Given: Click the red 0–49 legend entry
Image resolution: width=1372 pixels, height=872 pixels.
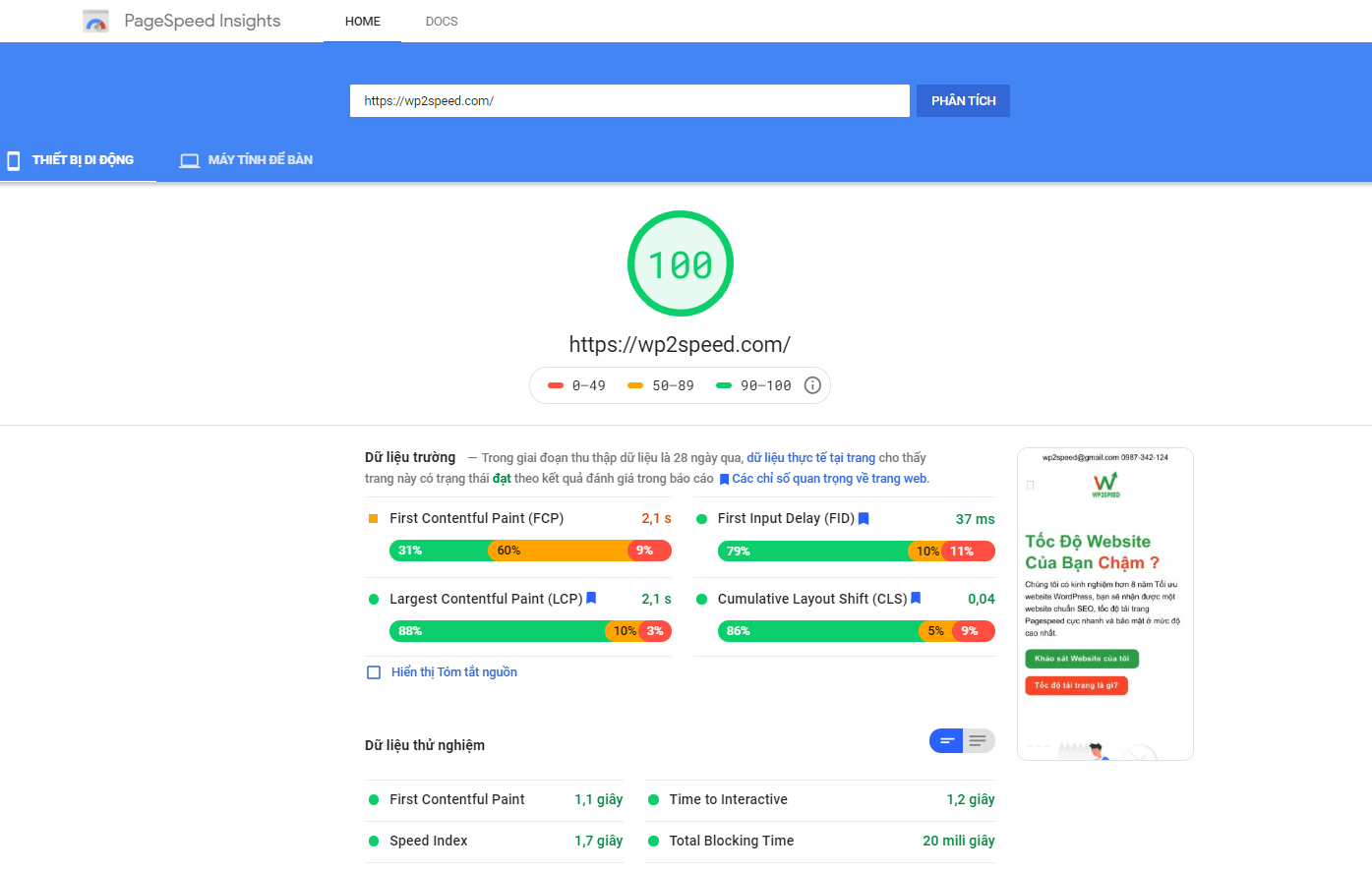Looking at the screenshot, I should coord(577,385).
